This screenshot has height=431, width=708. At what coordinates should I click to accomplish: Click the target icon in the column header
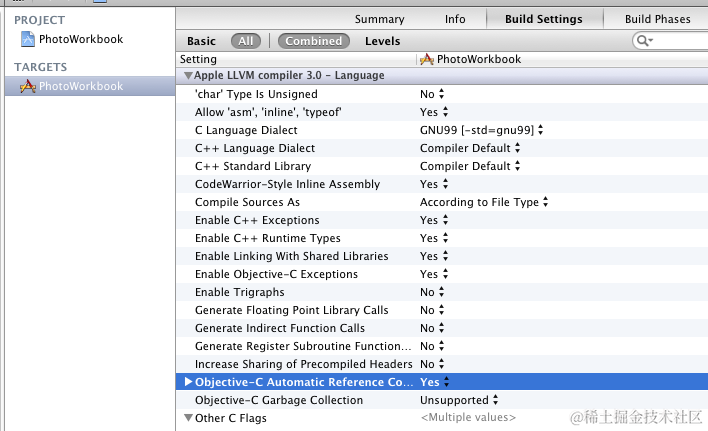tap(426, 59)
